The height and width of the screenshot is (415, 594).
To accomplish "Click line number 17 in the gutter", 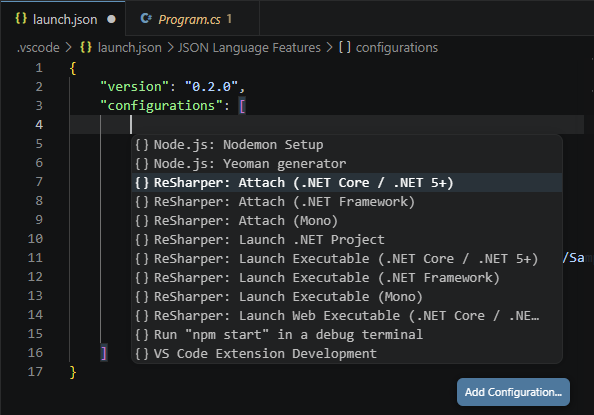I will 35,372.
